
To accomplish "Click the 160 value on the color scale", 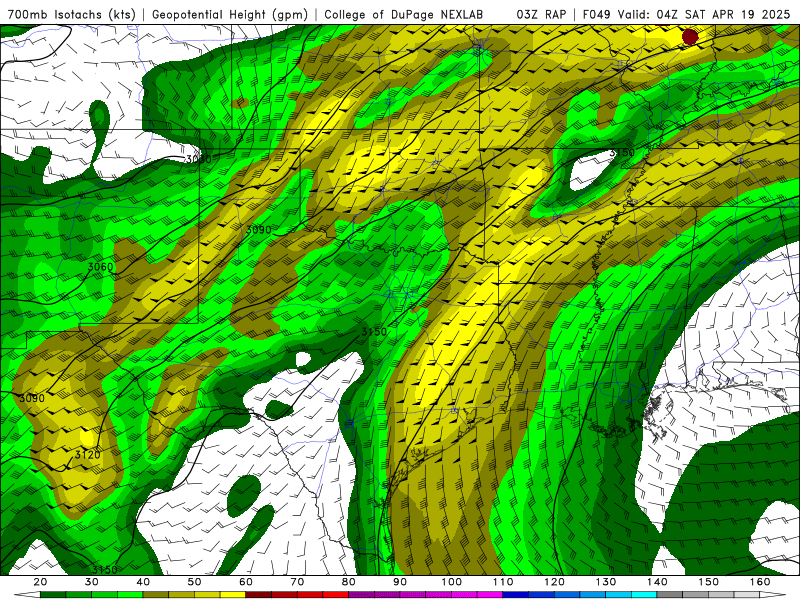I will click(760, 582).
